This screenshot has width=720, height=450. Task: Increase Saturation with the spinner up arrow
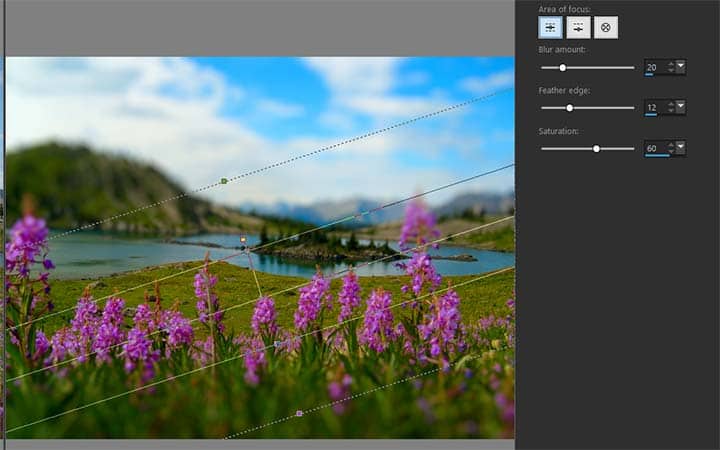(x=671, y=145)
